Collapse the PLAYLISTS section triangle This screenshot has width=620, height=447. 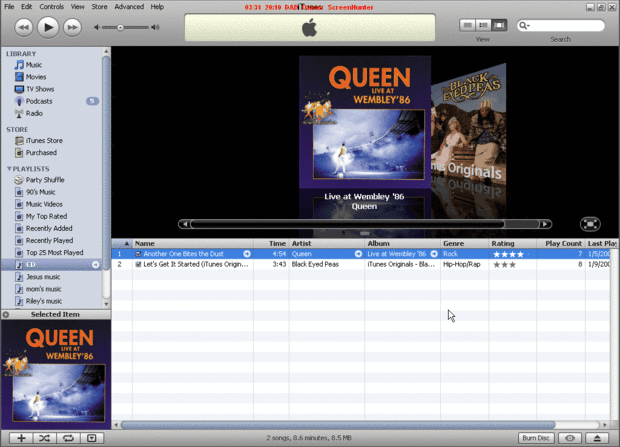pyautogui.click(x=9, y=169)
